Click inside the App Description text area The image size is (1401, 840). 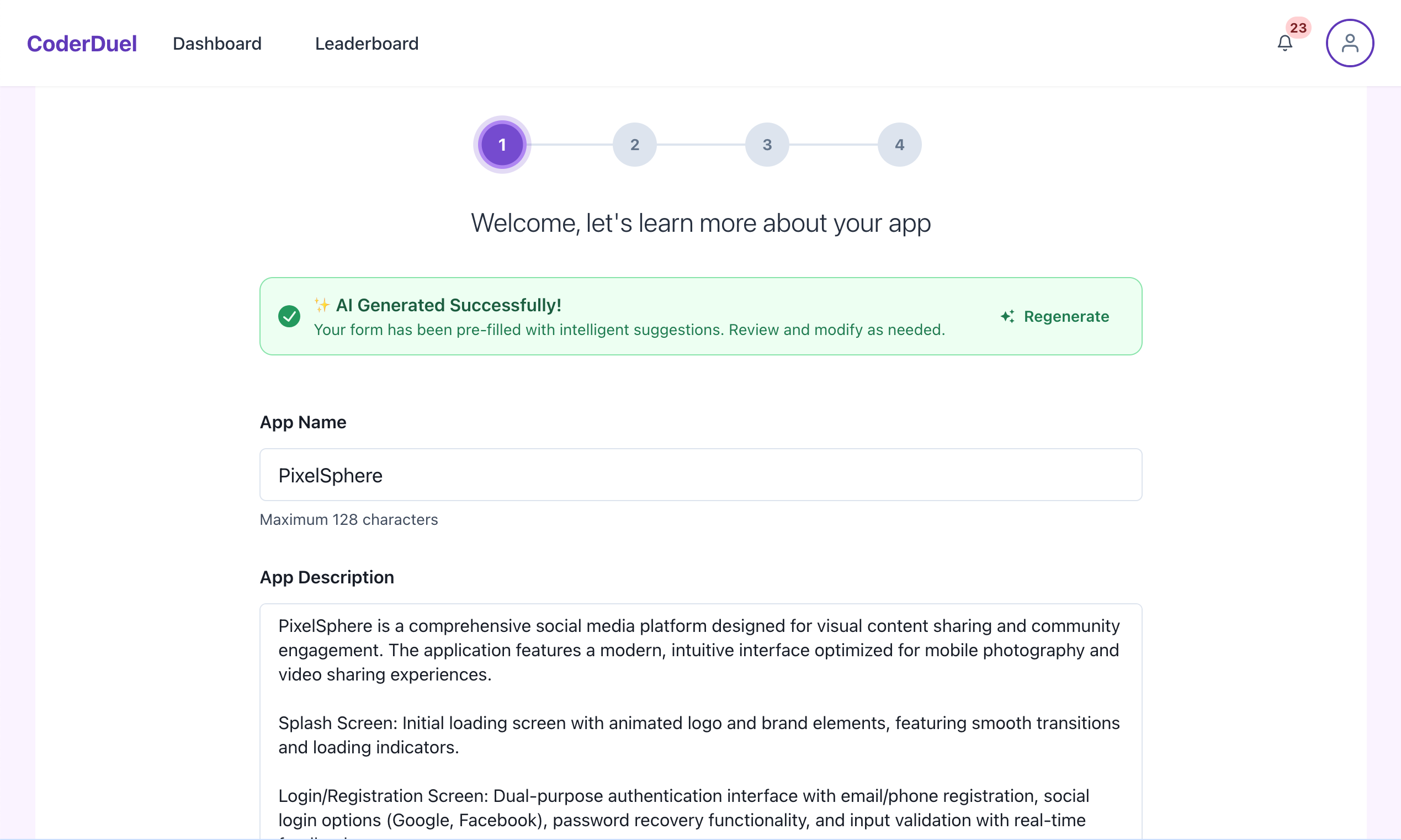pyautogui.click(x=701, y=722)
